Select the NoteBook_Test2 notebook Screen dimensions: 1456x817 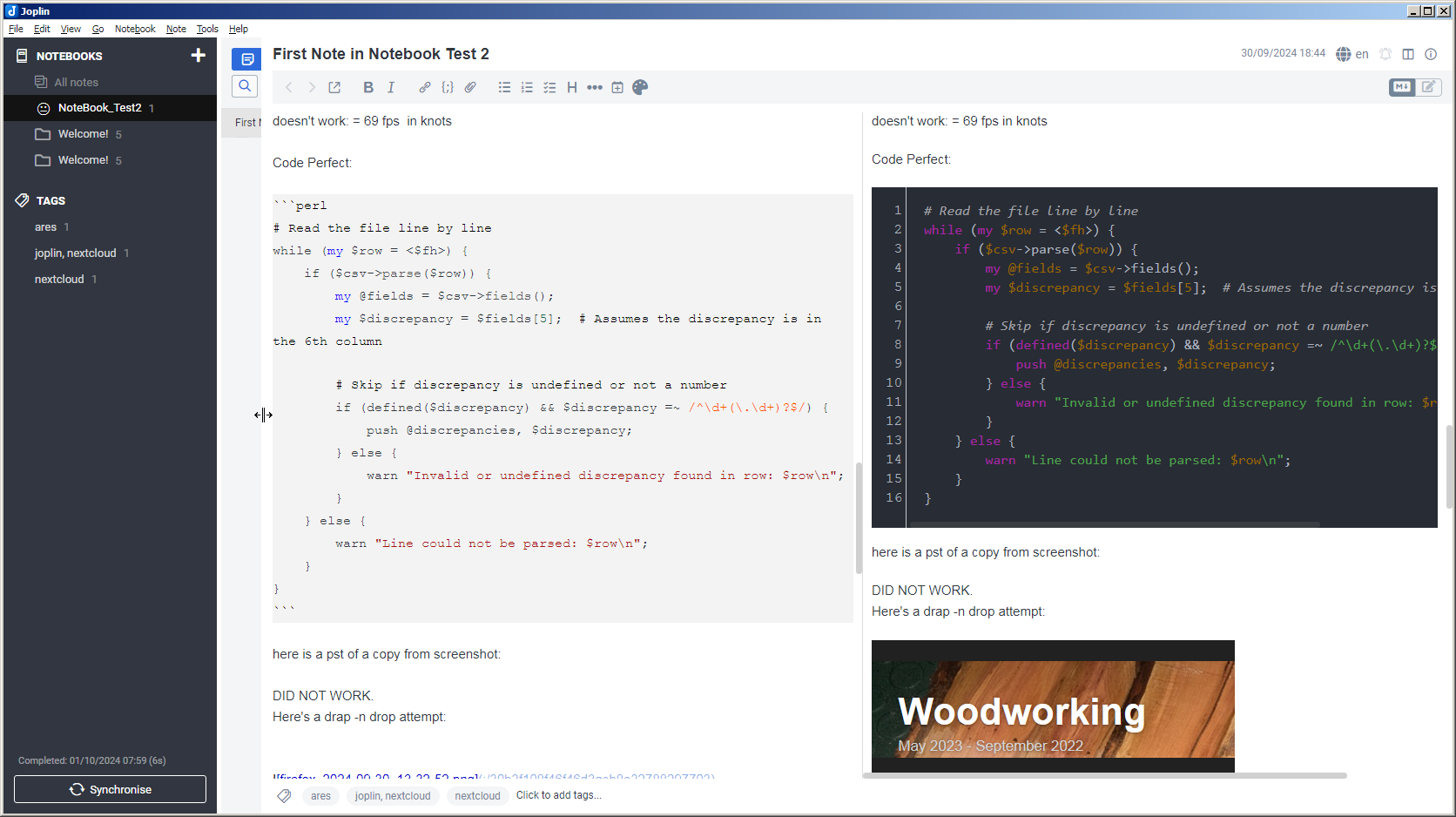110,108
